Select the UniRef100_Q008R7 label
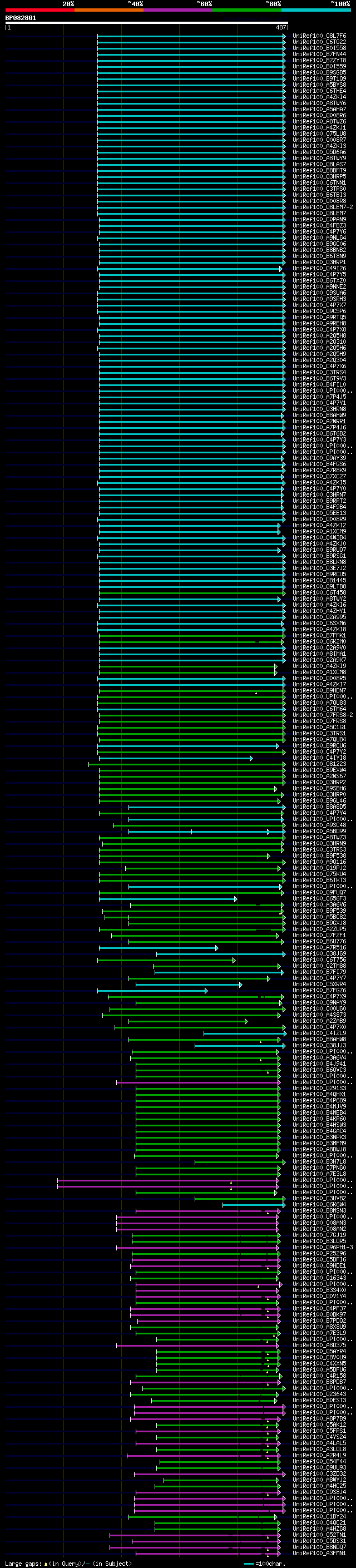Screen dimensions: 356x1568 coord(319,140)
